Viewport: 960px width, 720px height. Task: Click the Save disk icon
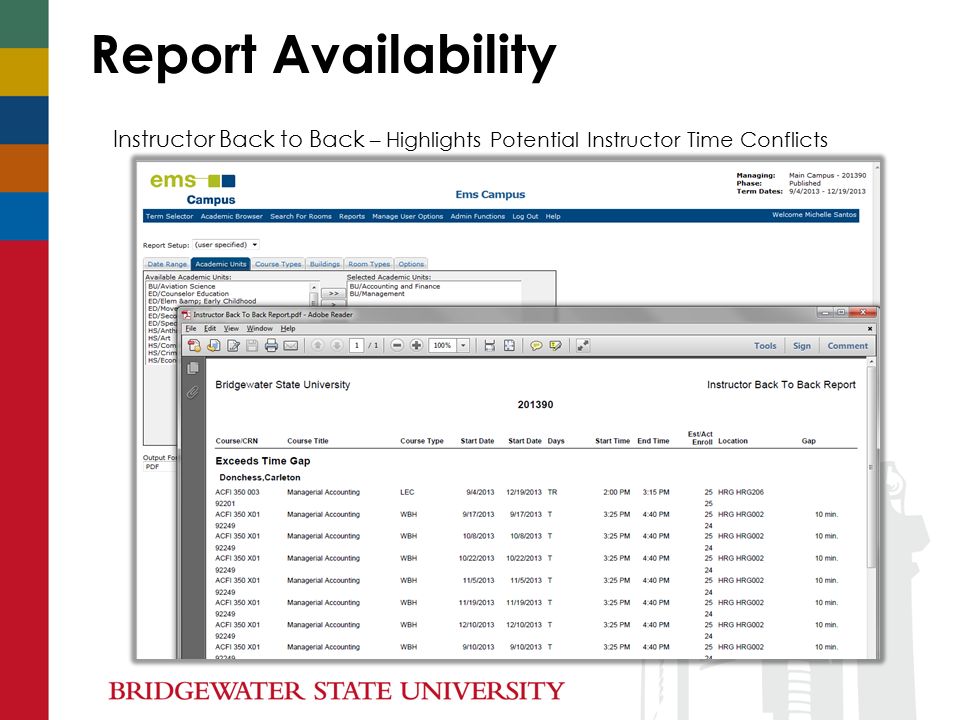252,346
